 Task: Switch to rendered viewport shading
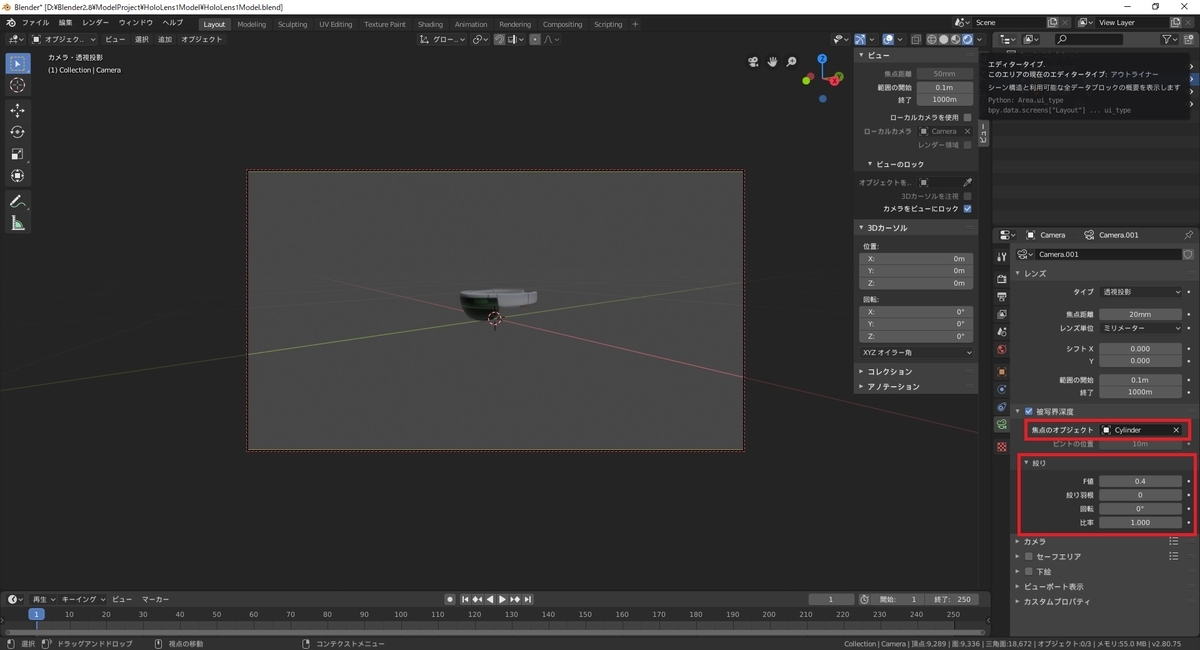tap(967, 39)
